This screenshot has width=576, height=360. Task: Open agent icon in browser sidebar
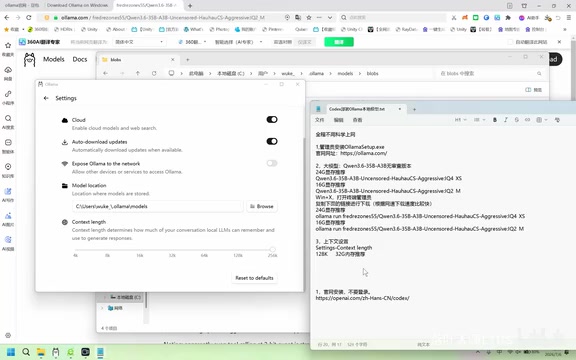pos(8,143)
